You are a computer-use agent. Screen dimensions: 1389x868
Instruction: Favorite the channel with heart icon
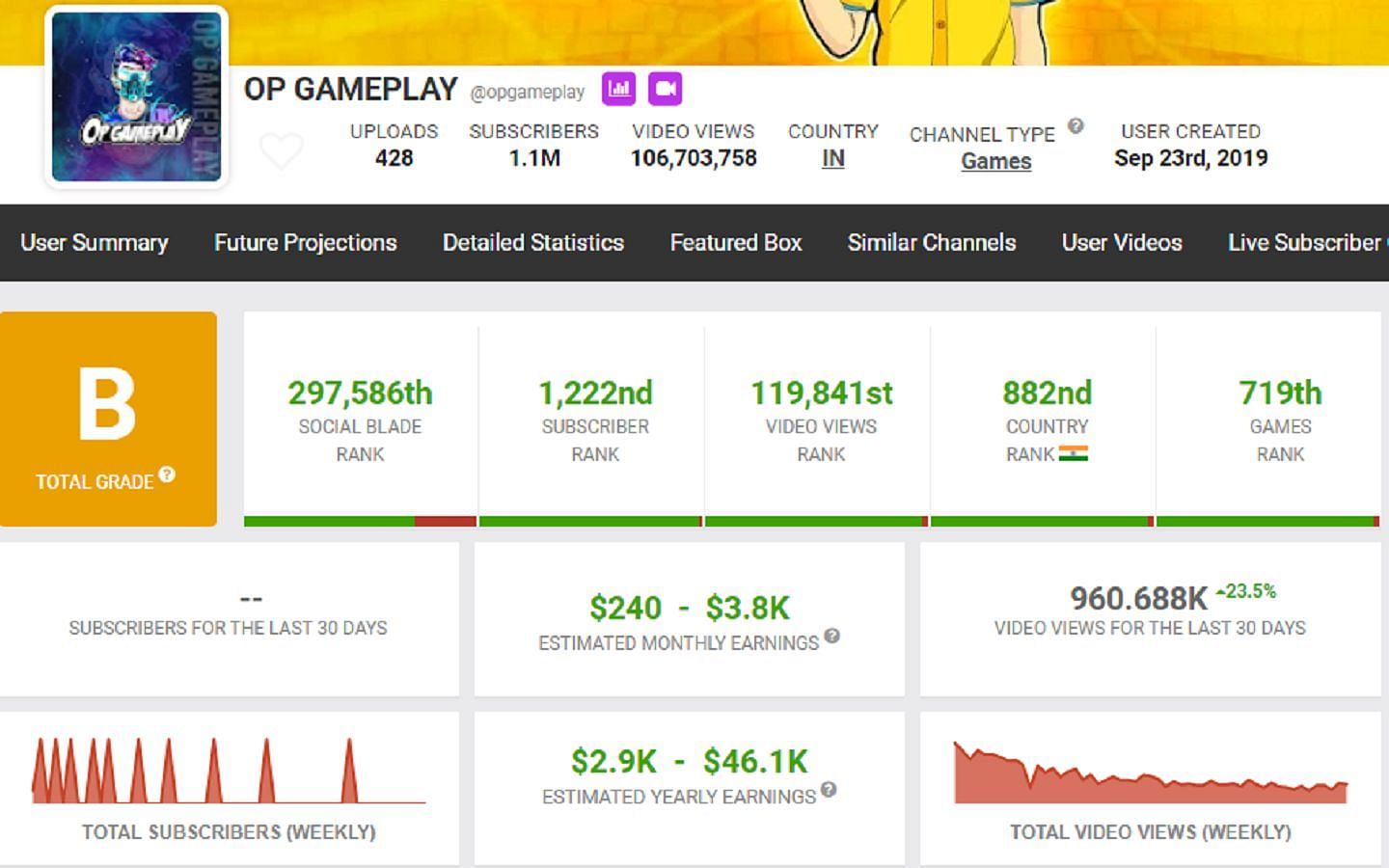[x=282, y=150]
